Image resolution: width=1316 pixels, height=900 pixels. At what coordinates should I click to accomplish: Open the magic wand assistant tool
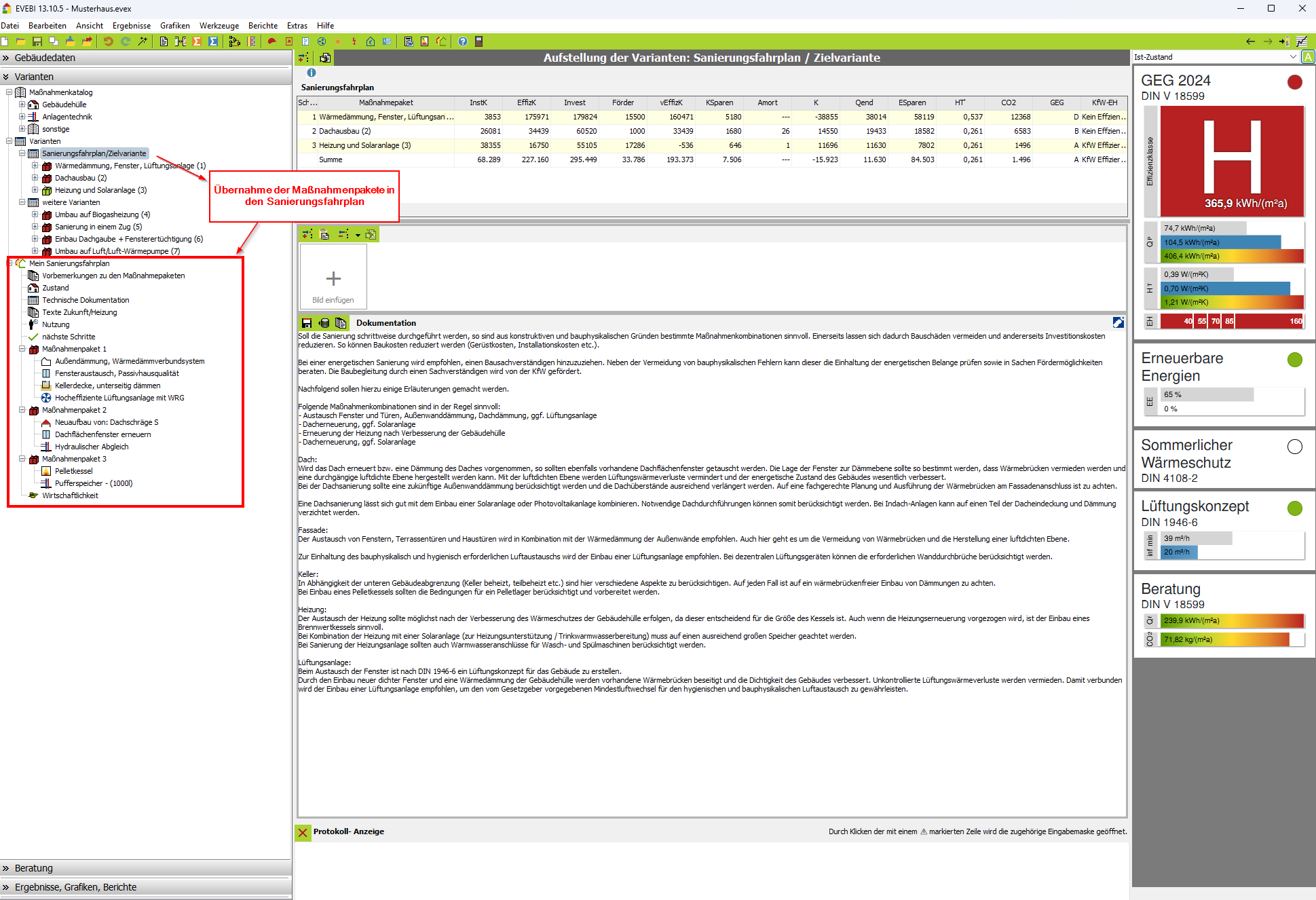pyautogui.click(x=143, y=41)
